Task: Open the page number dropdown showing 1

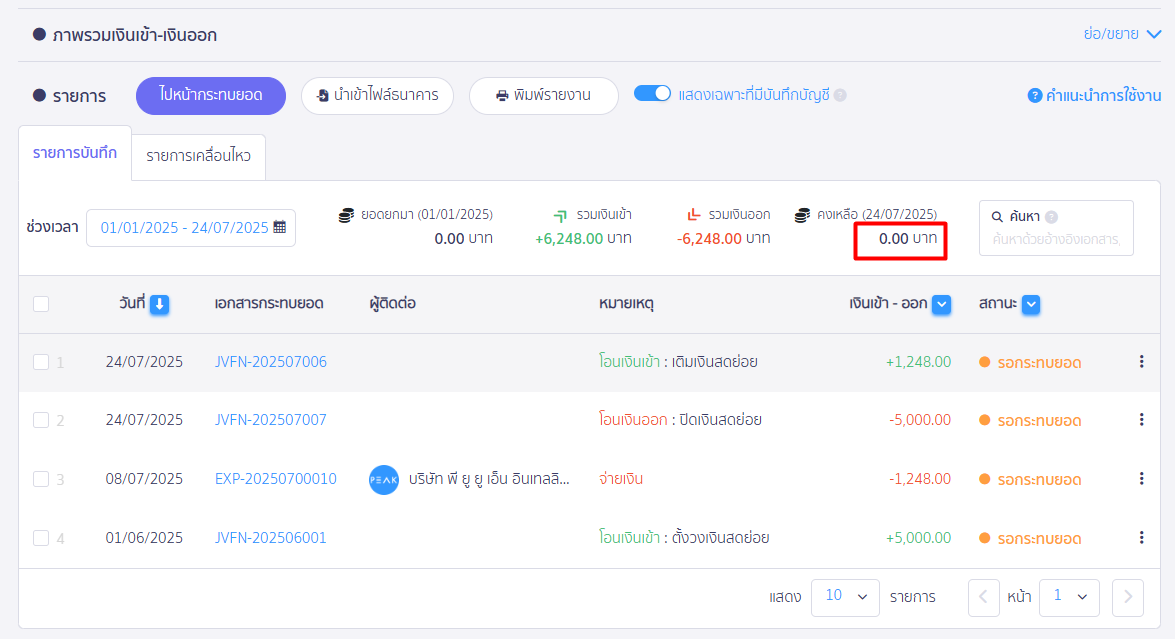Action: pyautogui.click(x=1069, y=597)
